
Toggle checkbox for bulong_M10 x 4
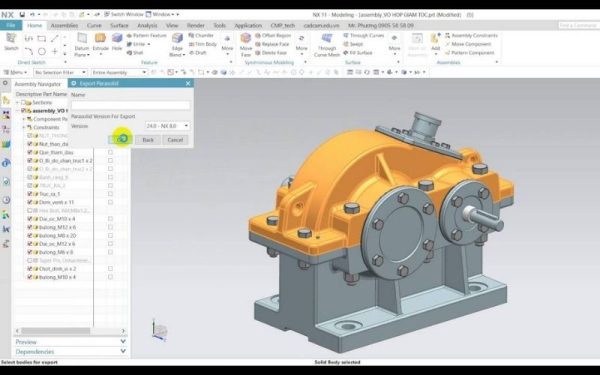[x=29, y=277]
